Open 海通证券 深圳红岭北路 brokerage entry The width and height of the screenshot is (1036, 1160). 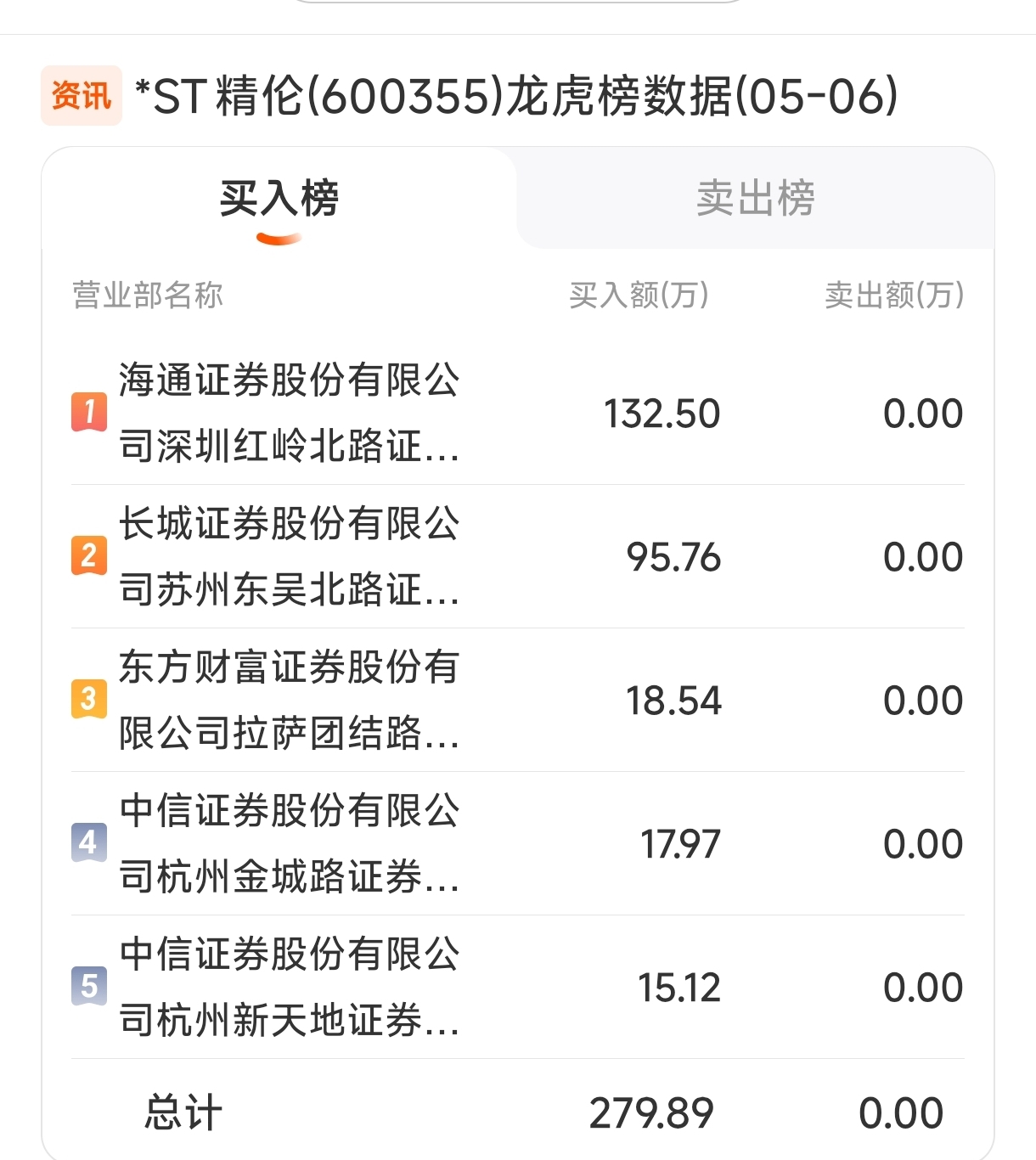289,413
